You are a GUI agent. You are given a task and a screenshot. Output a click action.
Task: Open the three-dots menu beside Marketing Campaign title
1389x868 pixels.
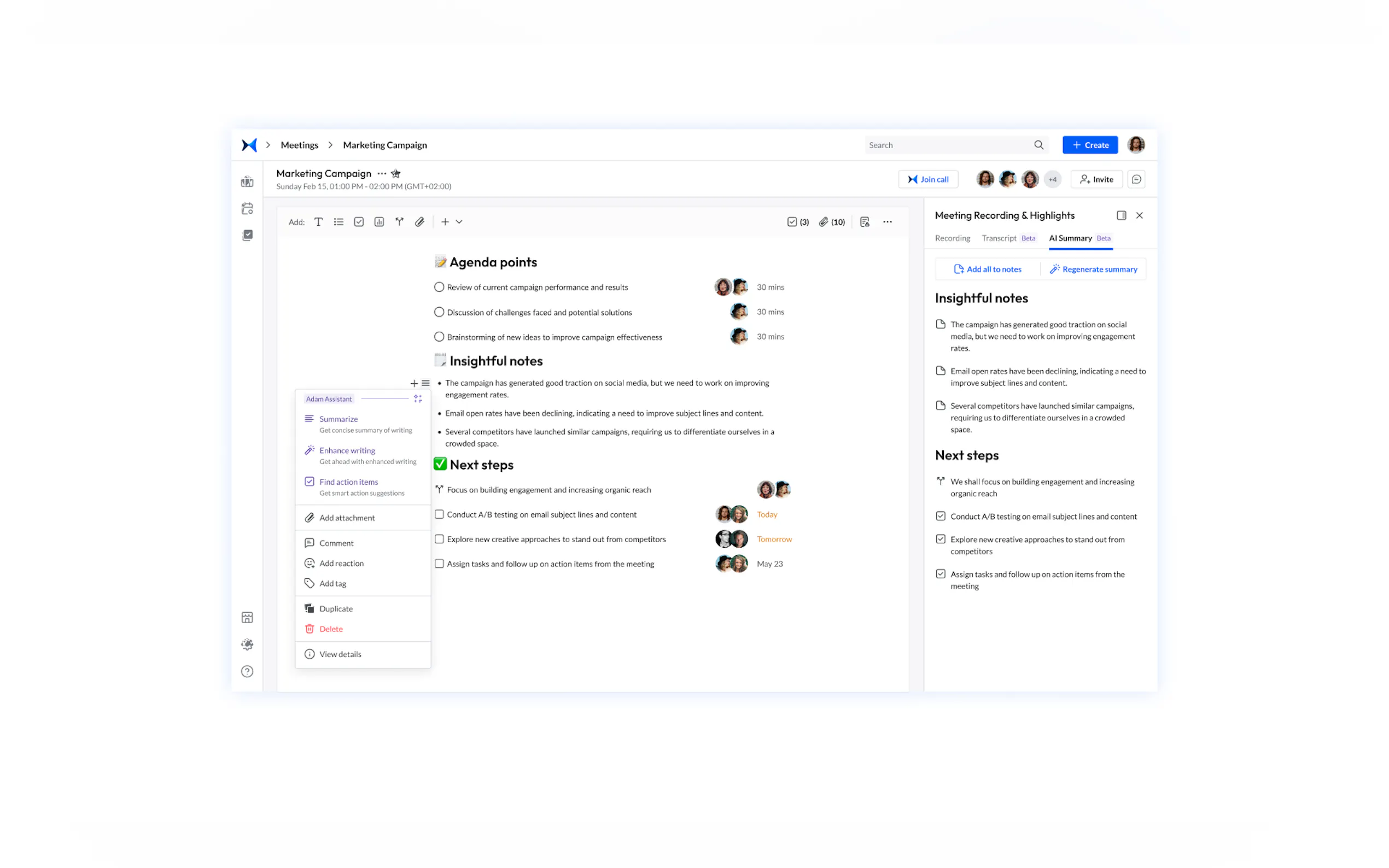382,173
